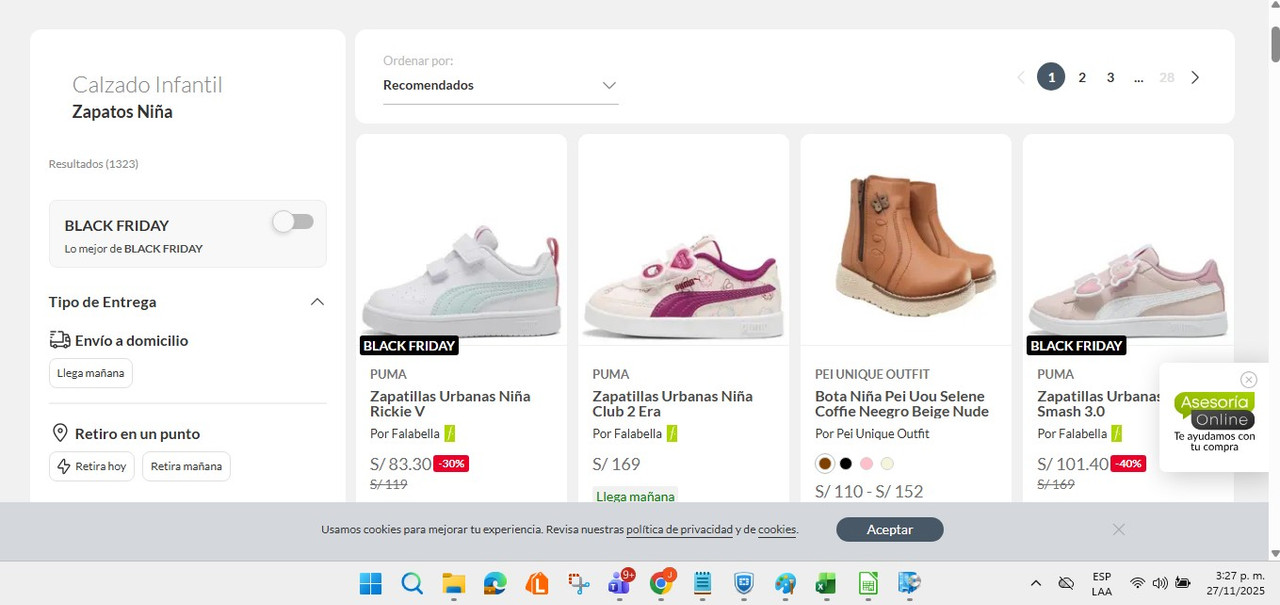Select the Llega mañana delivery filter
1280x605 pixels.
pos(91,373)
